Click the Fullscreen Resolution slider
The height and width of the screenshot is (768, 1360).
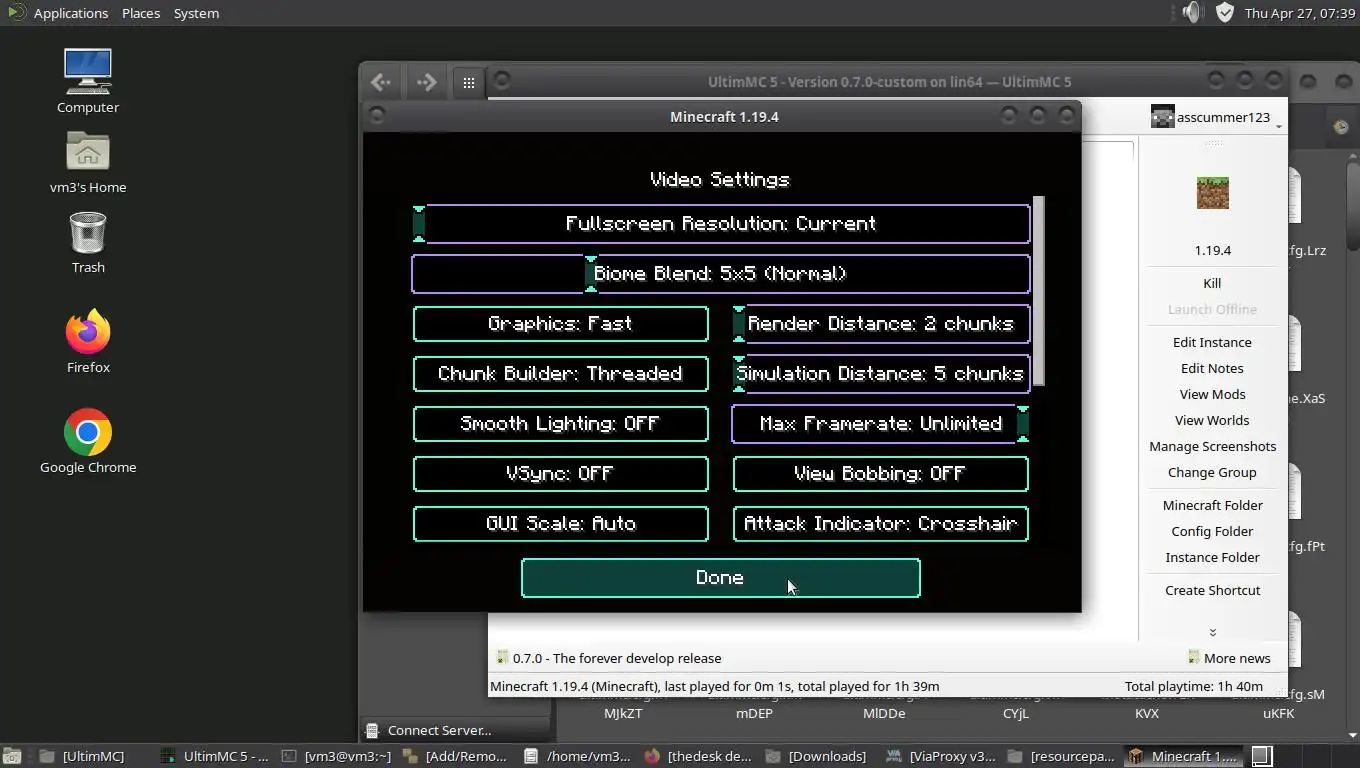click(721, 224)
